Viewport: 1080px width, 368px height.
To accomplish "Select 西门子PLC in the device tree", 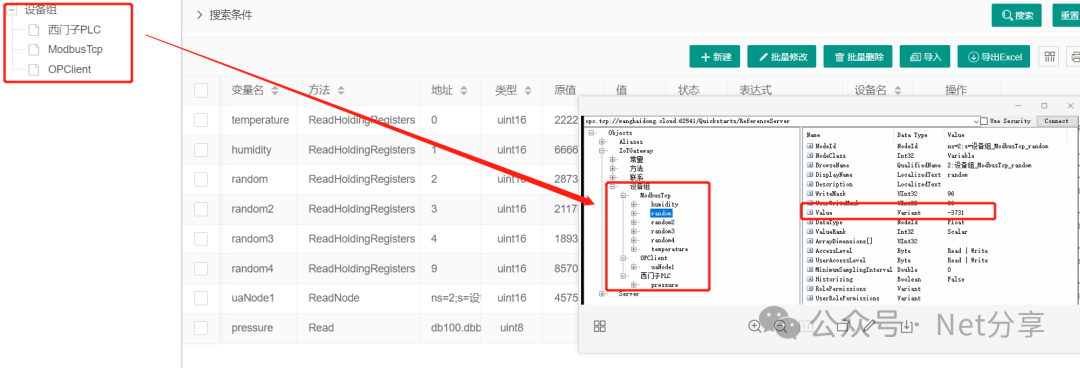I will point(74,30).
